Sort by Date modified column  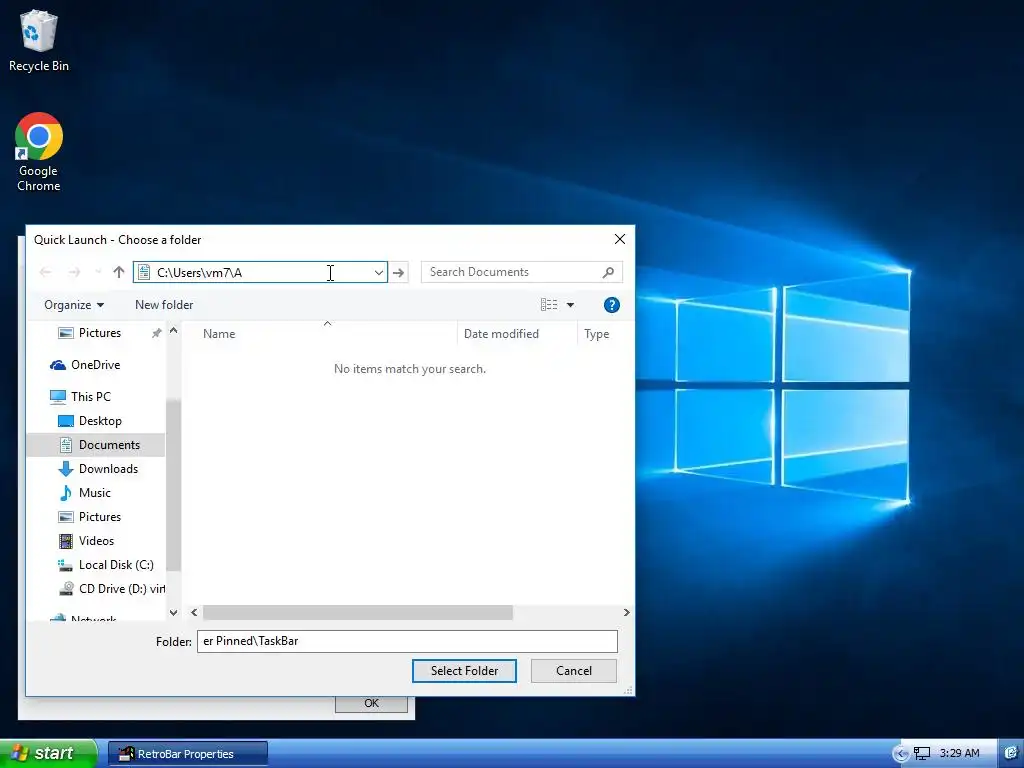pyautogui.click(x=502, y=334)
